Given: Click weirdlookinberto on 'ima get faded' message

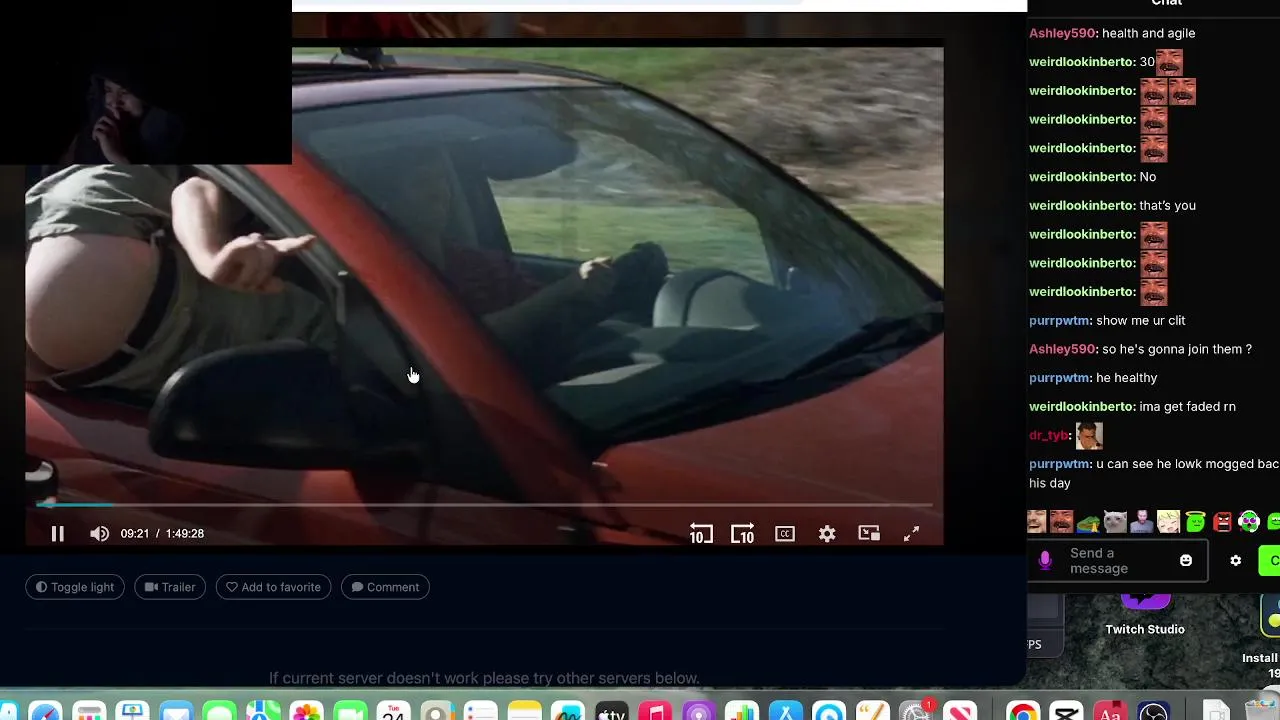Looking at the screenshot, I should tap(1081, 407).
